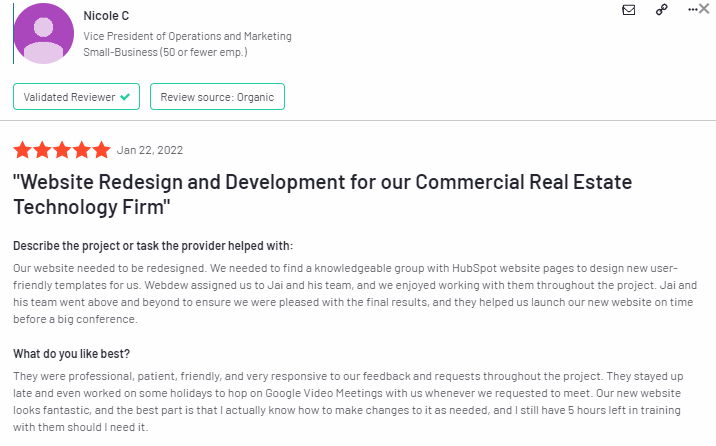Click the green checkmark beside Validated Reviewer
Image resolution: width=716 pixels, height=446 pixels.
tap(125, 97)
